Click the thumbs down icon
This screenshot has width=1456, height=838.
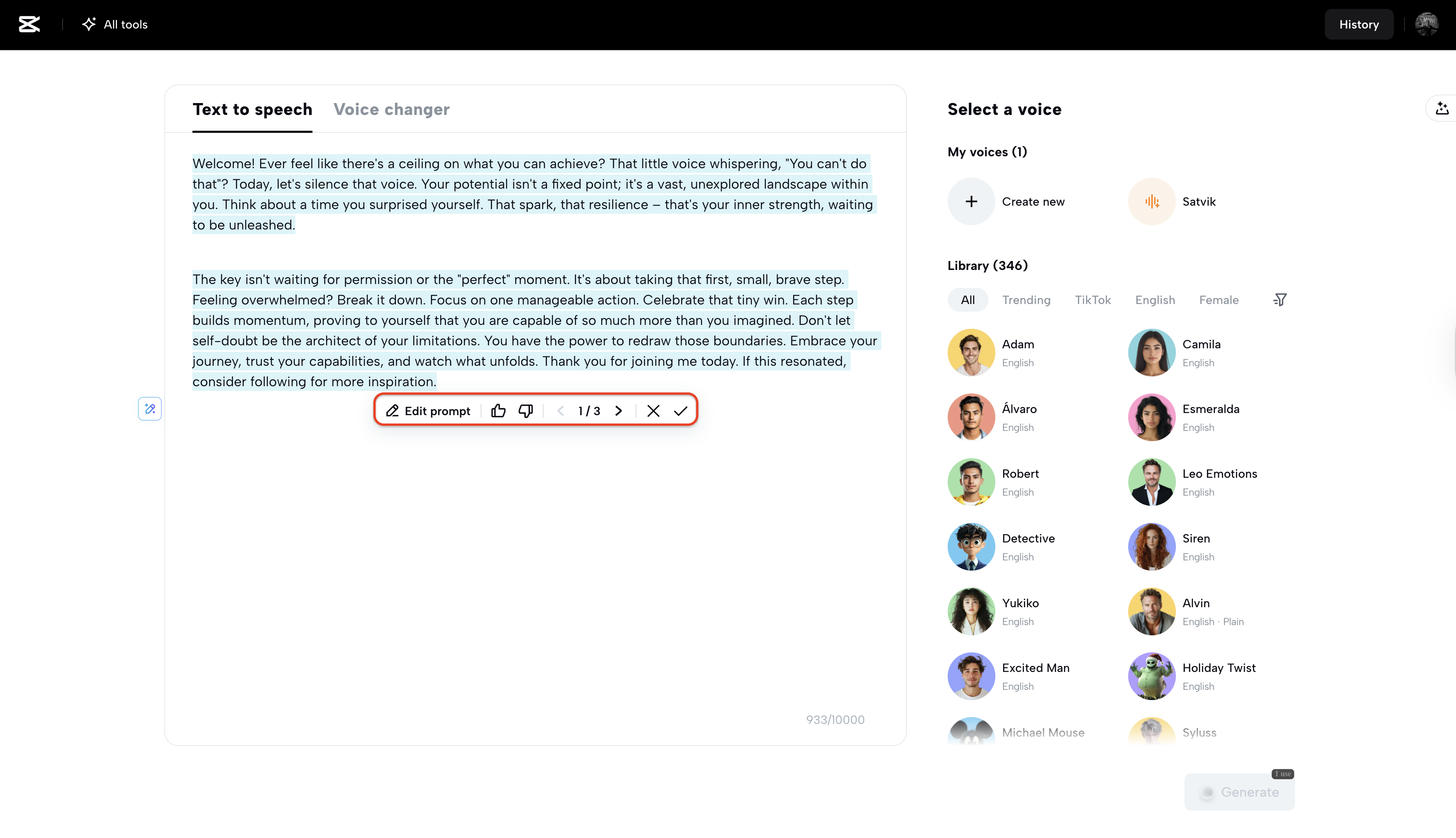[526, 410]
